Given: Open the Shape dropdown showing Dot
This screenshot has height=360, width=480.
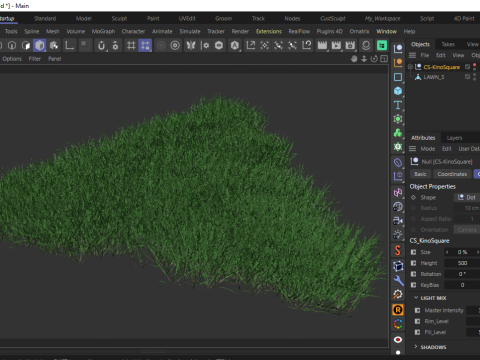Looking at the screenshot, I should click(467, 197).
